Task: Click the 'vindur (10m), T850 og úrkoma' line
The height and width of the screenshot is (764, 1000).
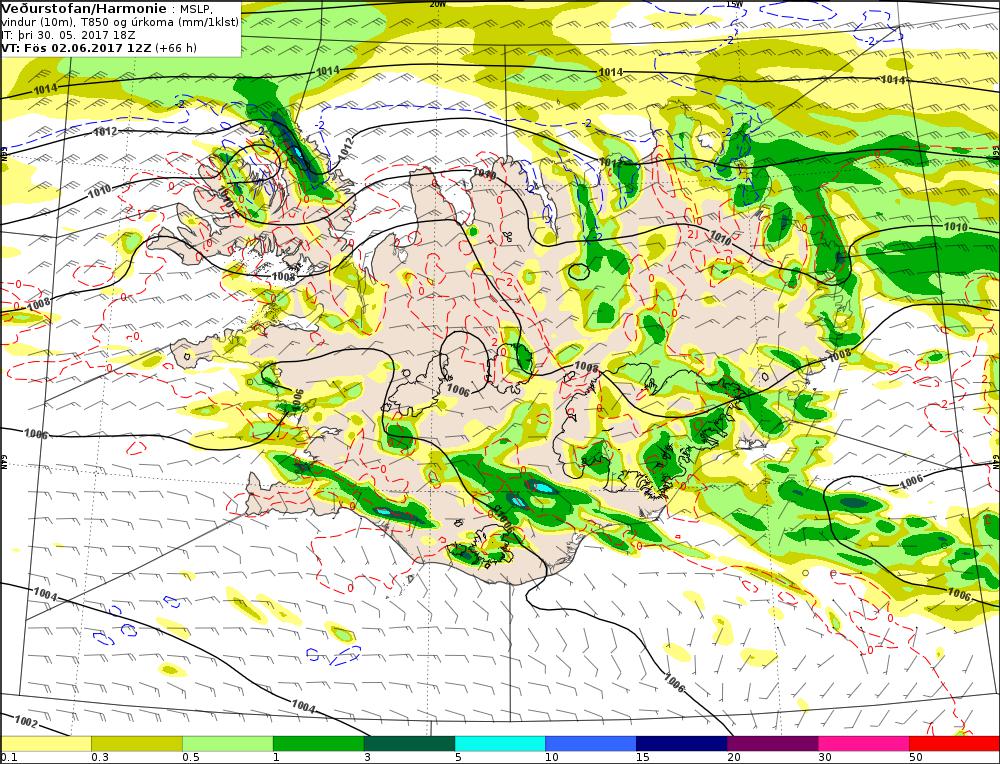Action: click(120, 22)
